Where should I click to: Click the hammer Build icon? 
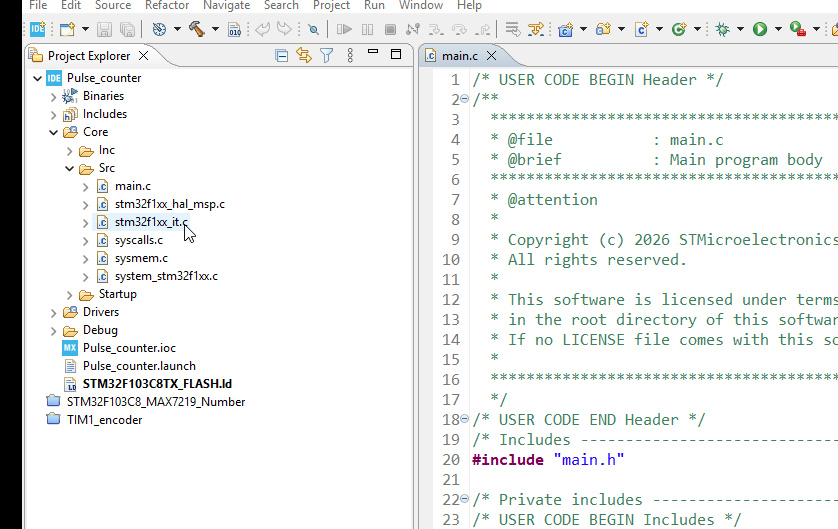point(197,29)
